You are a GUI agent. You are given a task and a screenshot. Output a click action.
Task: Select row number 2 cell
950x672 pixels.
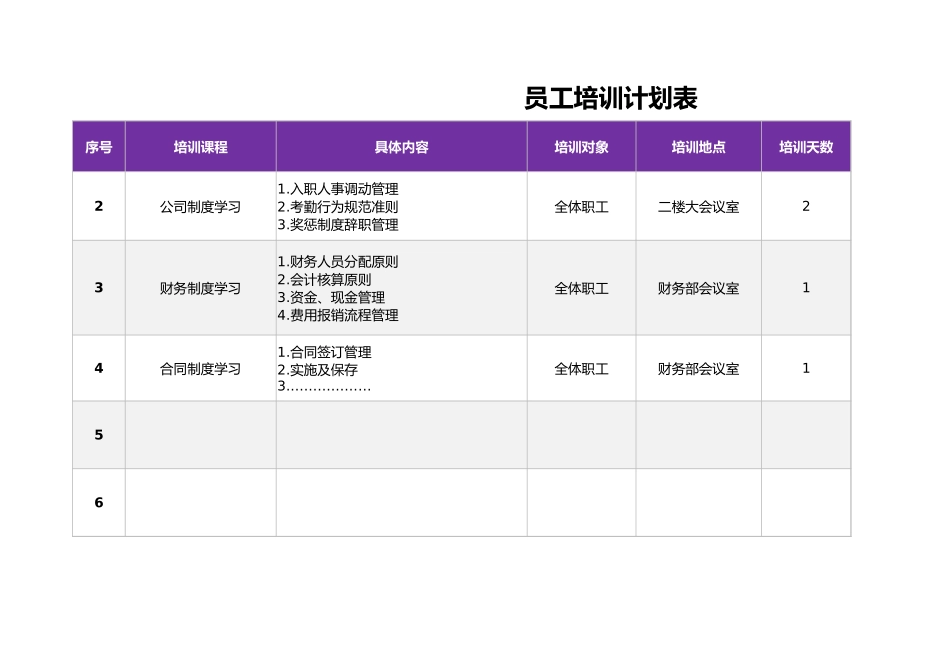coord(97,206)
